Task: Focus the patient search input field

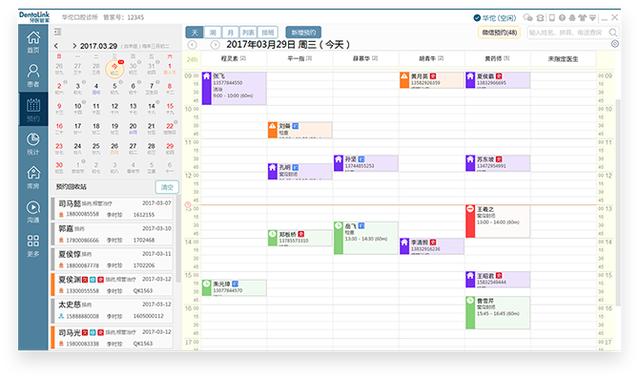Action: 568,32
